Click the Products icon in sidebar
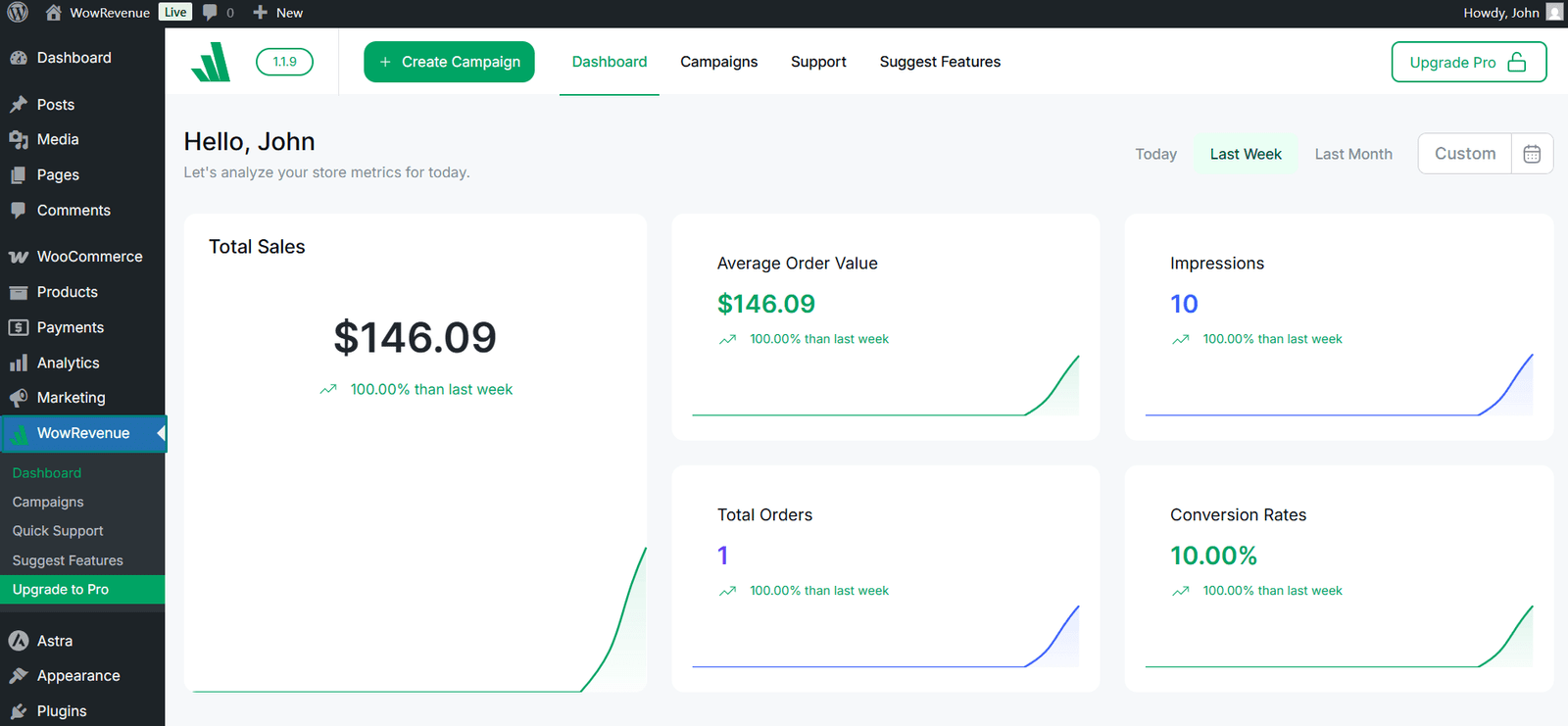The width and height of the screenshot is (1568, 726). (19, 292)
